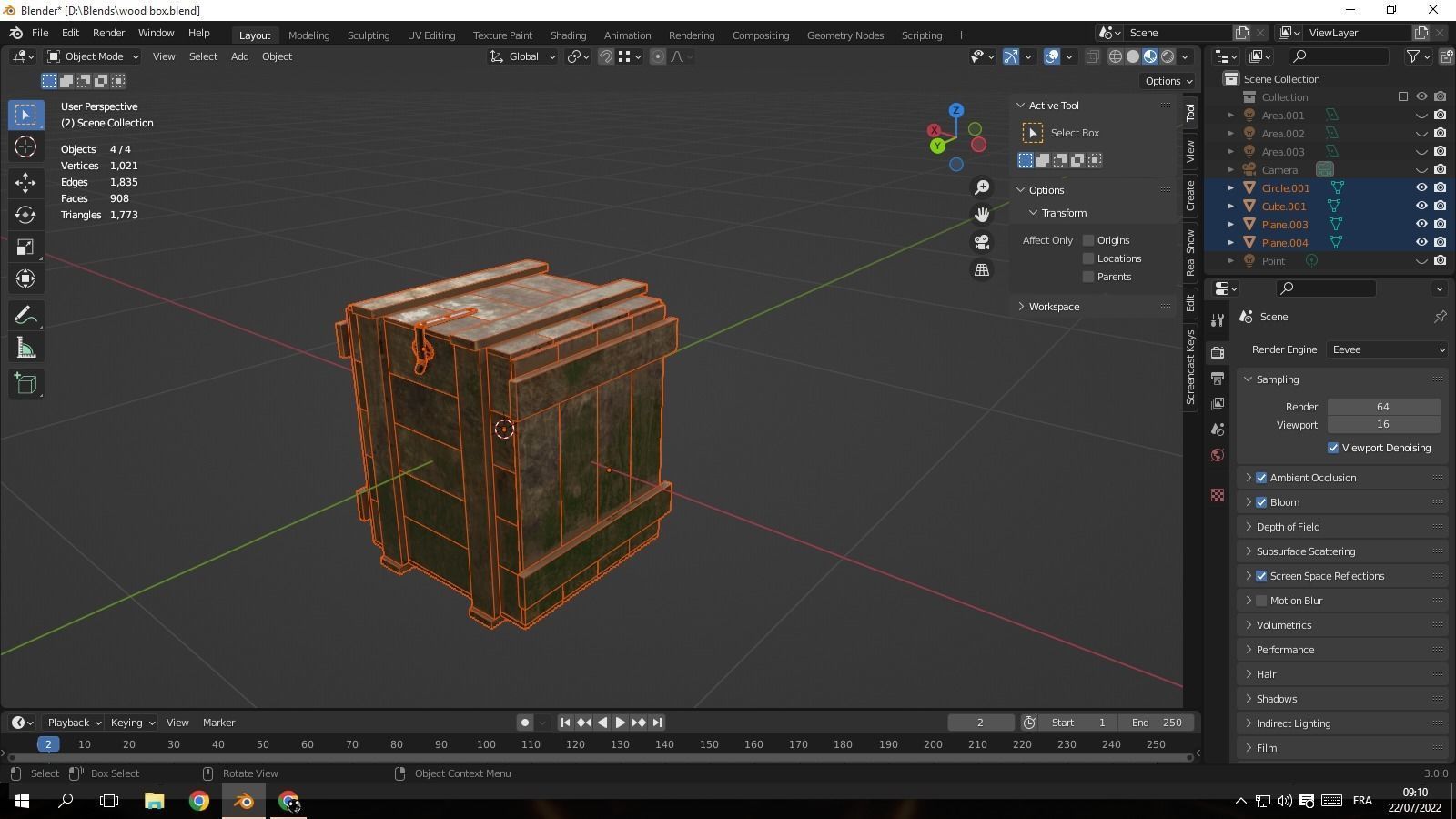The width and height of the screenshot is (1456, 819).
Task: Play the animation forward
Action: 621,723
